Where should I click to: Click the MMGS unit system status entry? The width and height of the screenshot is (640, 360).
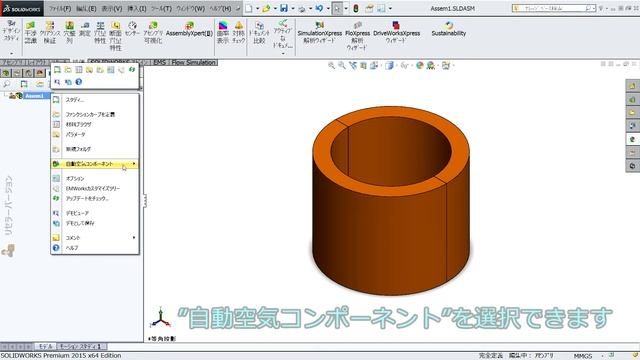point(582,356)
